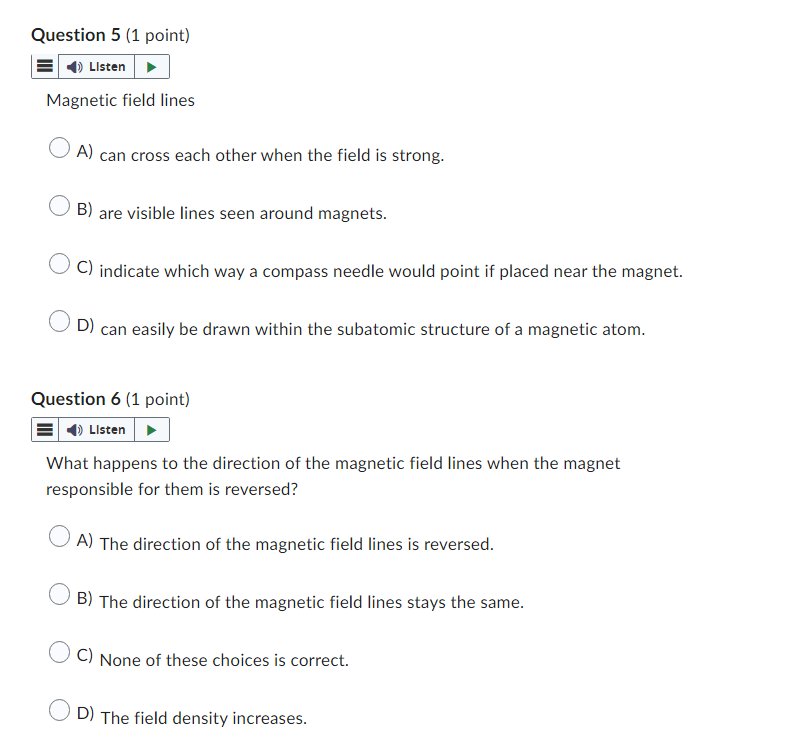Screen dimensions: 805x755
Task: Select answer B for Question 6
Action: coord(59,594)
